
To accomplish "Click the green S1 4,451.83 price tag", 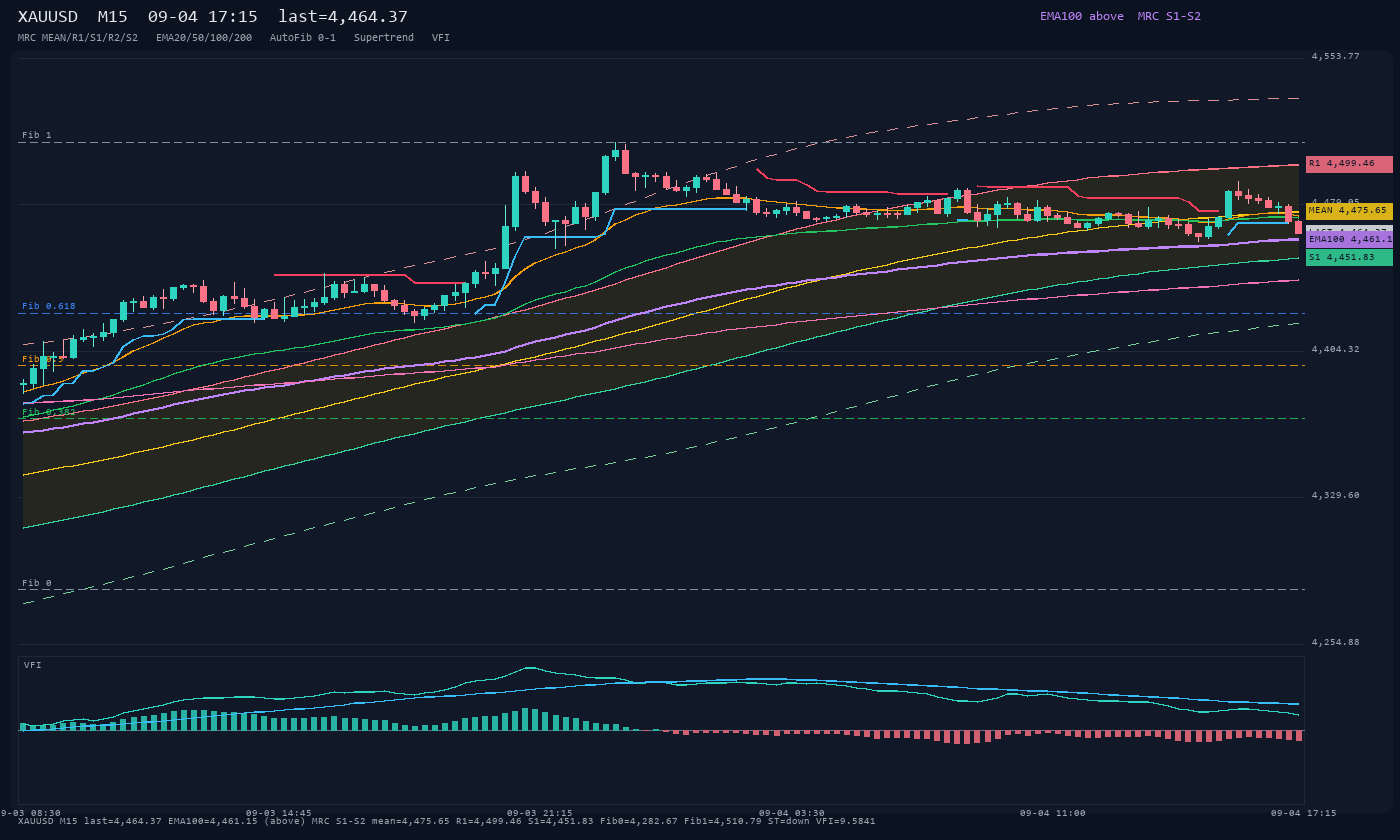I will click(1349, 257).
